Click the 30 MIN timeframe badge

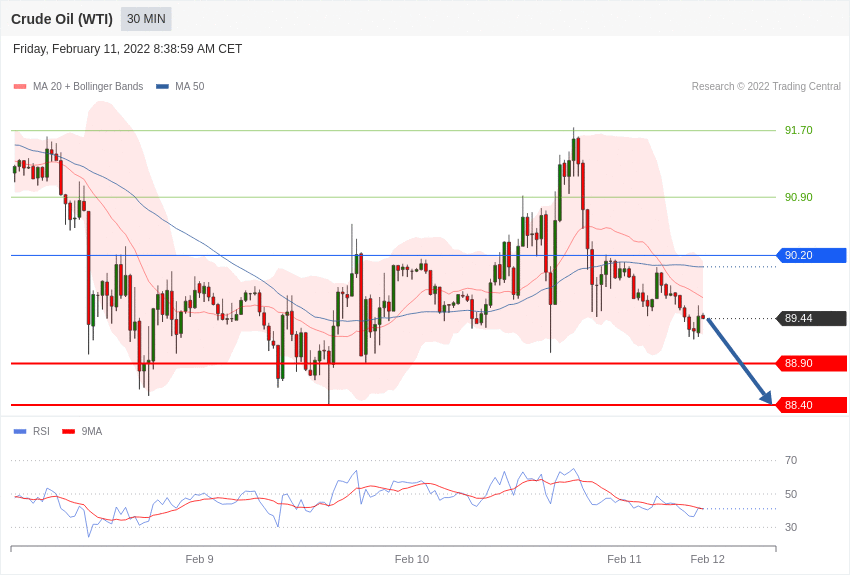click(x=146, y=19)
